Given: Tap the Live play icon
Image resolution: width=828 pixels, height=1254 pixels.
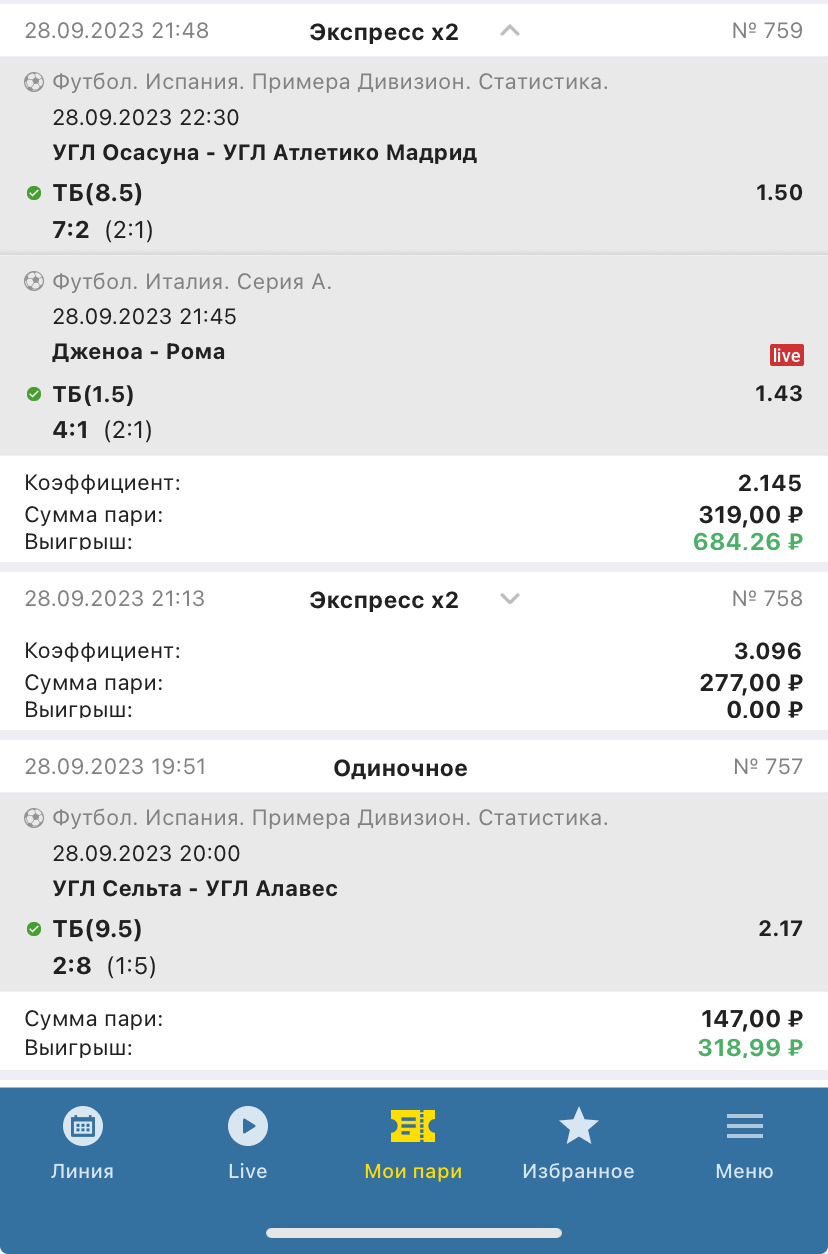Looking at the screenshot, I should click(247, 1127).
